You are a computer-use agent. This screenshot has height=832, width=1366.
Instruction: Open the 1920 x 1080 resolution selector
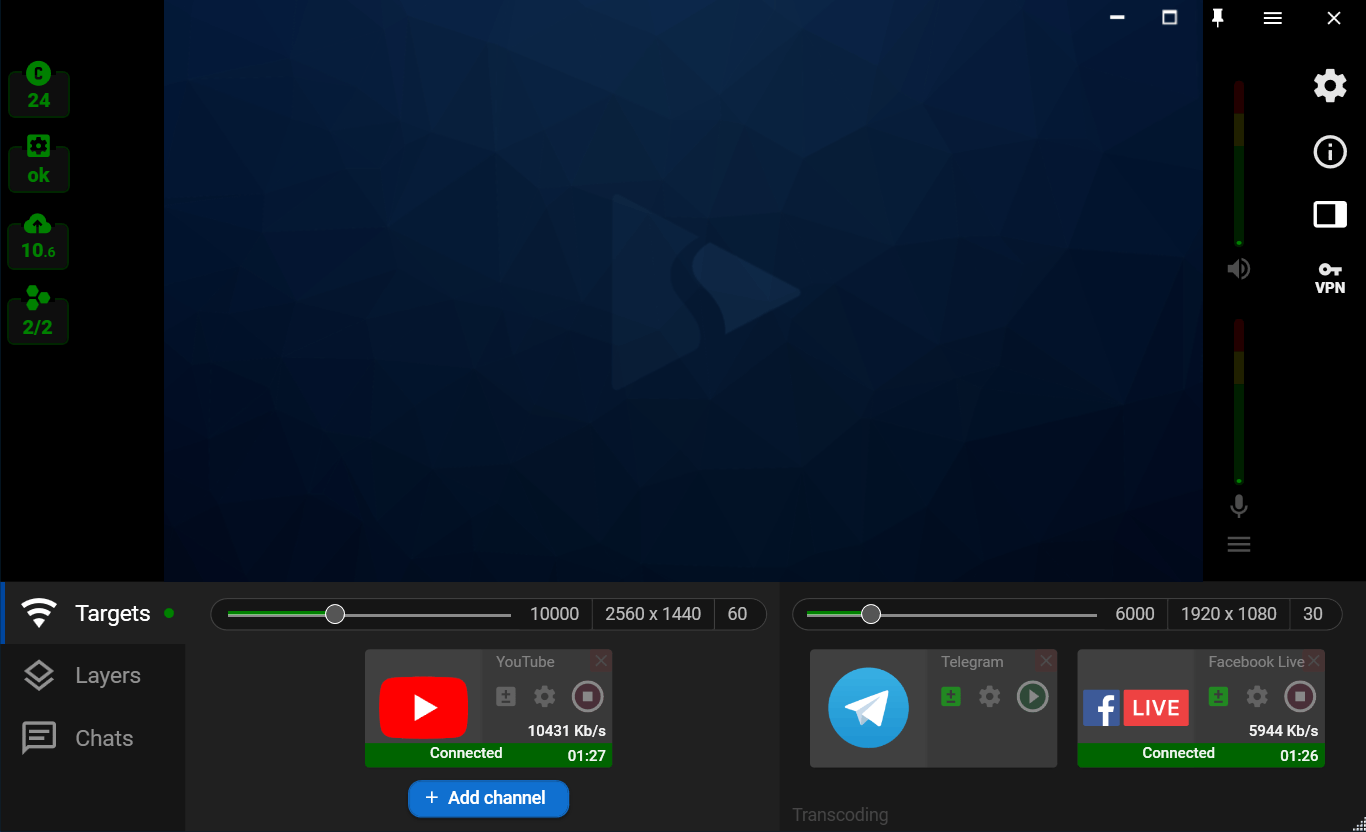tap(1228, 614)
